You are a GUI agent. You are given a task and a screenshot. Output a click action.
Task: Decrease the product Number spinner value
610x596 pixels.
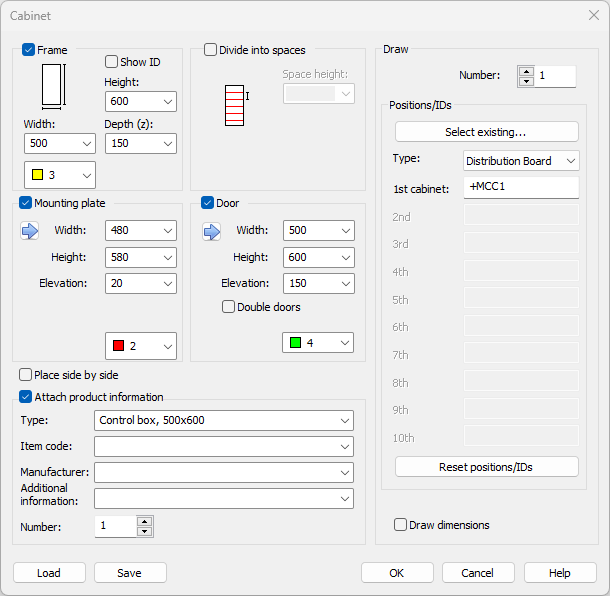coord(145,531)
